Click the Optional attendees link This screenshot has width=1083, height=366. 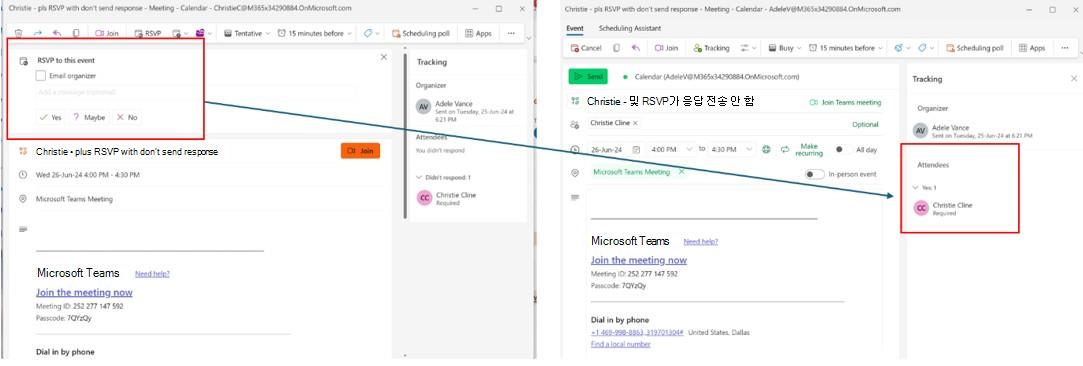click(x=865, y=125)
